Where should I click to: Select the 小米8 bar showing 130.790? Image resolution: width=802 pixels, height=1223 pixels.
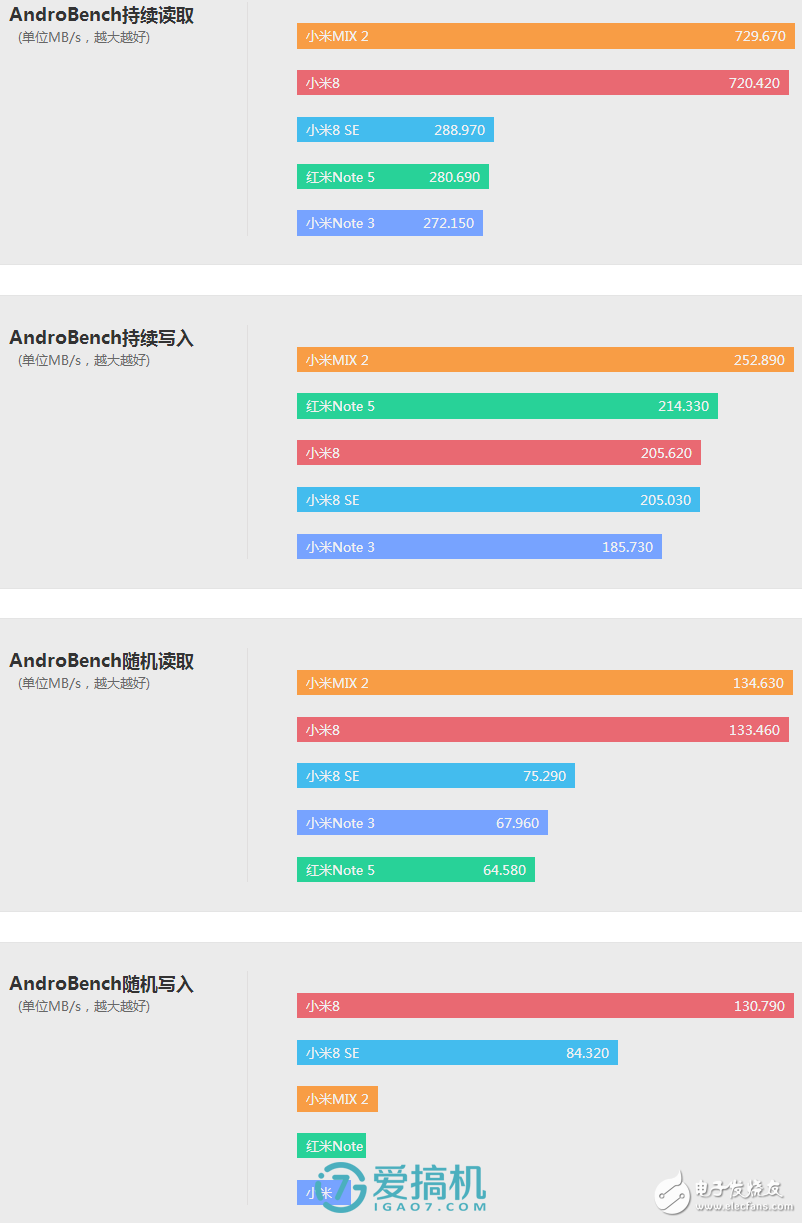[x=545, y=1006]
